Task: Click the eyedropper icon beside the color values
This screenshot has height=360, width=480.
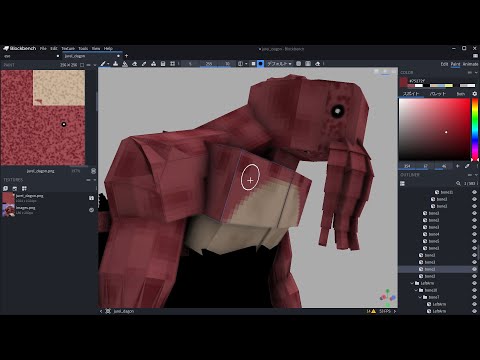Action: 467,166
